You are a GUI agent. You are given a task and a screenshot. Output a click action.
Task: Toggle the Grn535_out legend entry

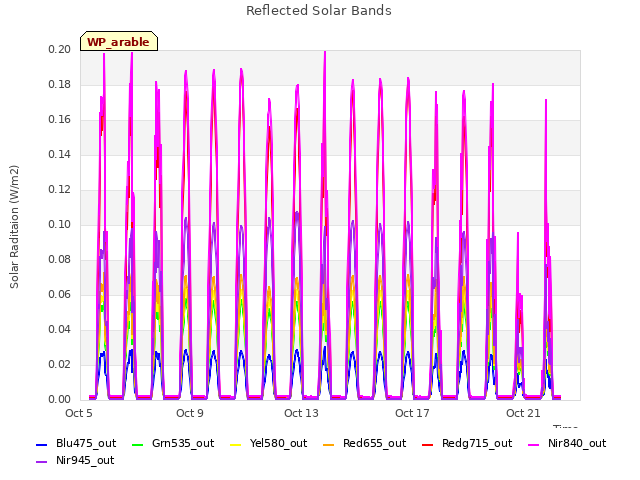click(x=173, y=444)
